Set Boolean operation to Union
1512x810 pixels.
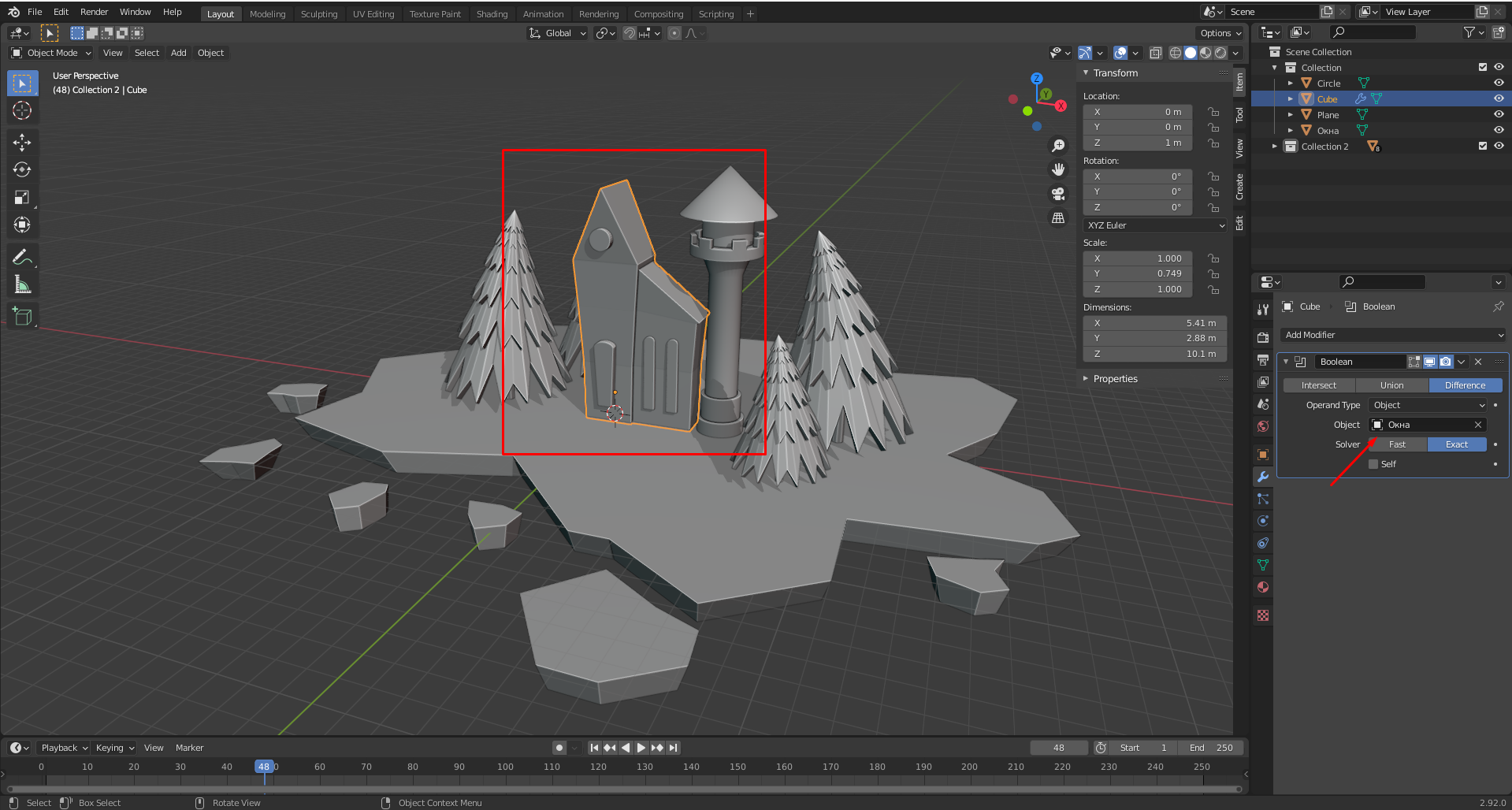pos(1391,385)
